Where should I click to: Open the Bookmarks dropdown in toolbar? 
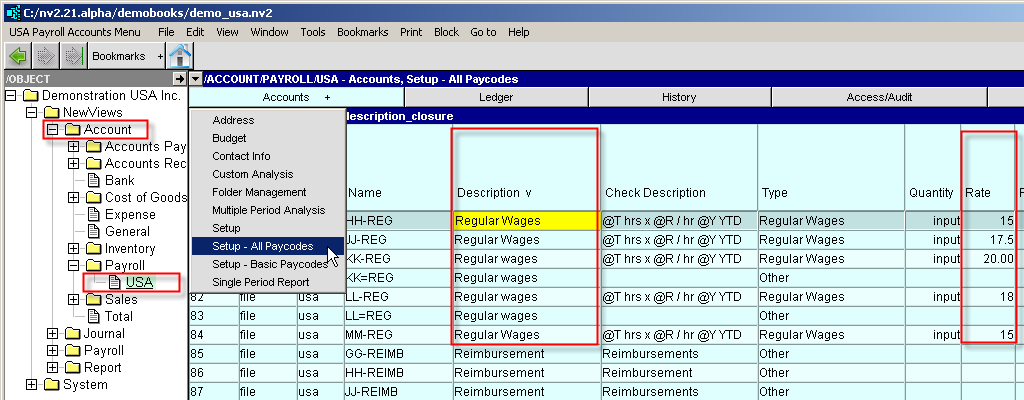click(119, 56)
